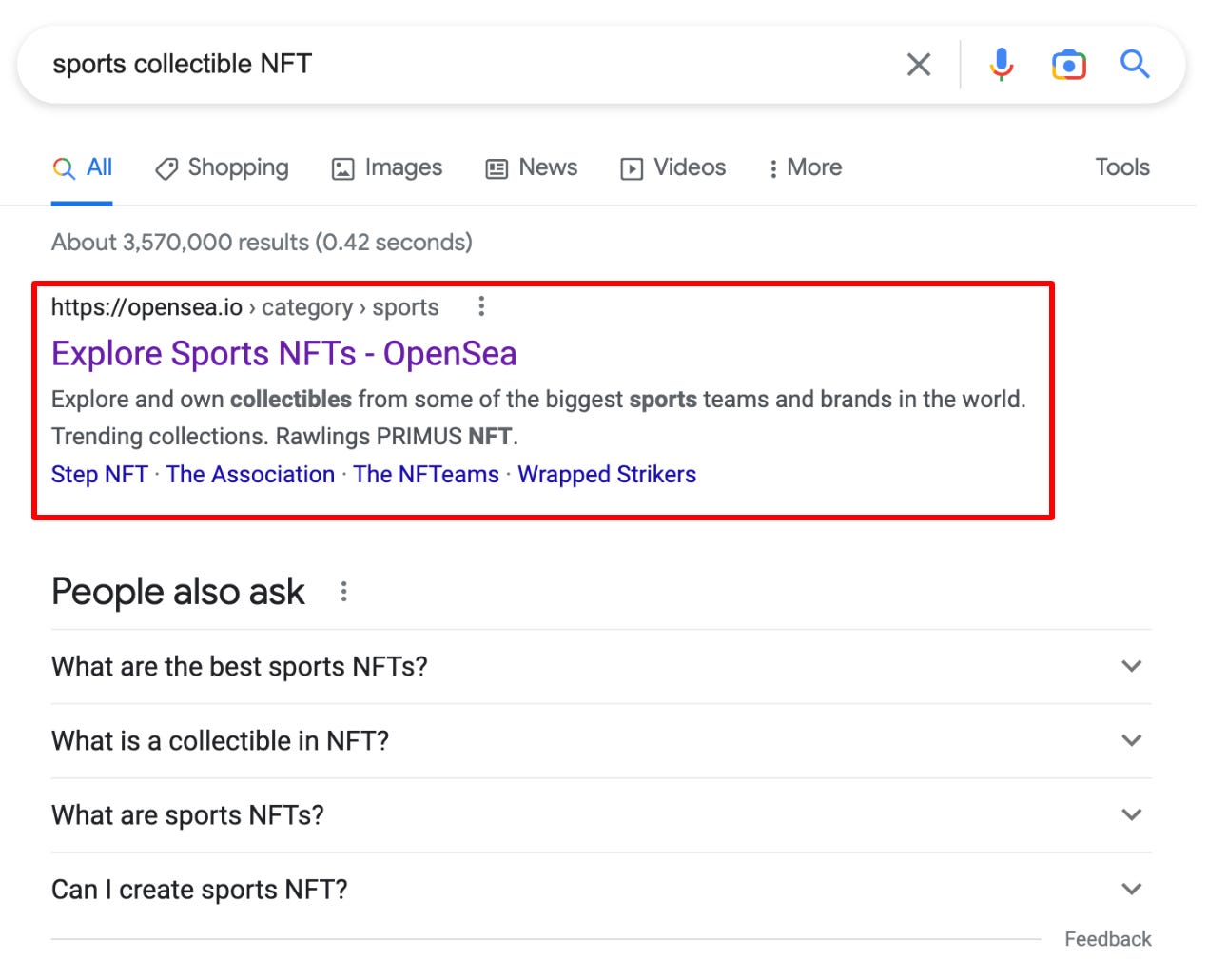Click the question text 'What is a collectible in NFT?'
This screenshot has height=980, width=1208.
point(220,740)
